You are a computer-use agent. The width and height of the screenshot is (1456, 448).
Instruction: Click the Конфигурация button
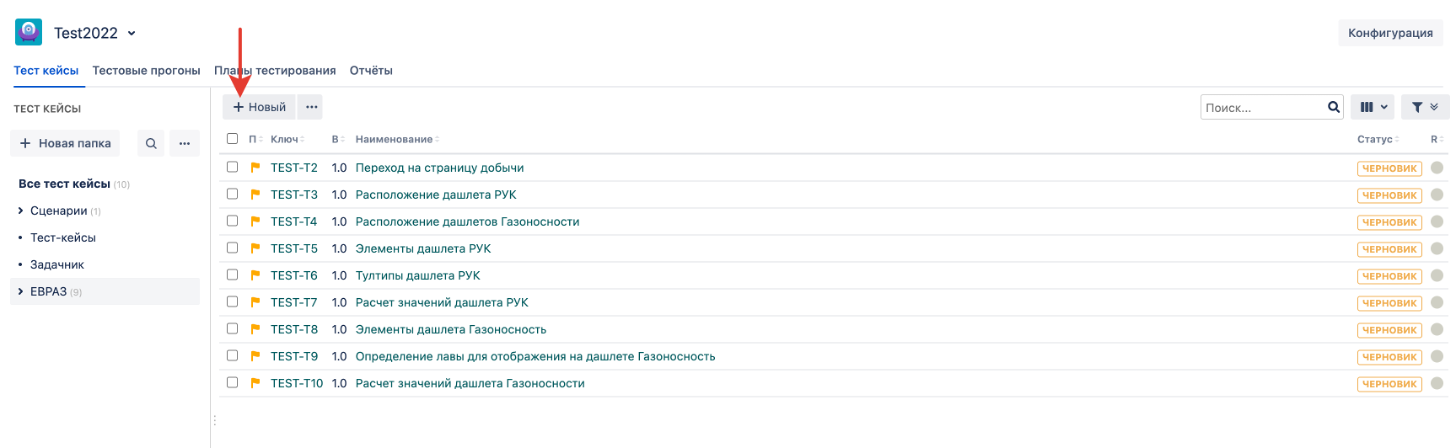click(x=1390, y=33)
